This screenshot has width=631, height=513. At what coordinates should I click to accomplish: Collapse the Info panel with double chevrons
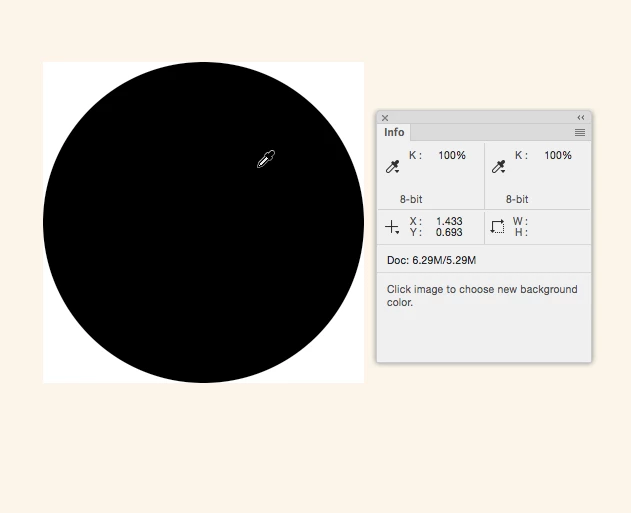[581, 117]
